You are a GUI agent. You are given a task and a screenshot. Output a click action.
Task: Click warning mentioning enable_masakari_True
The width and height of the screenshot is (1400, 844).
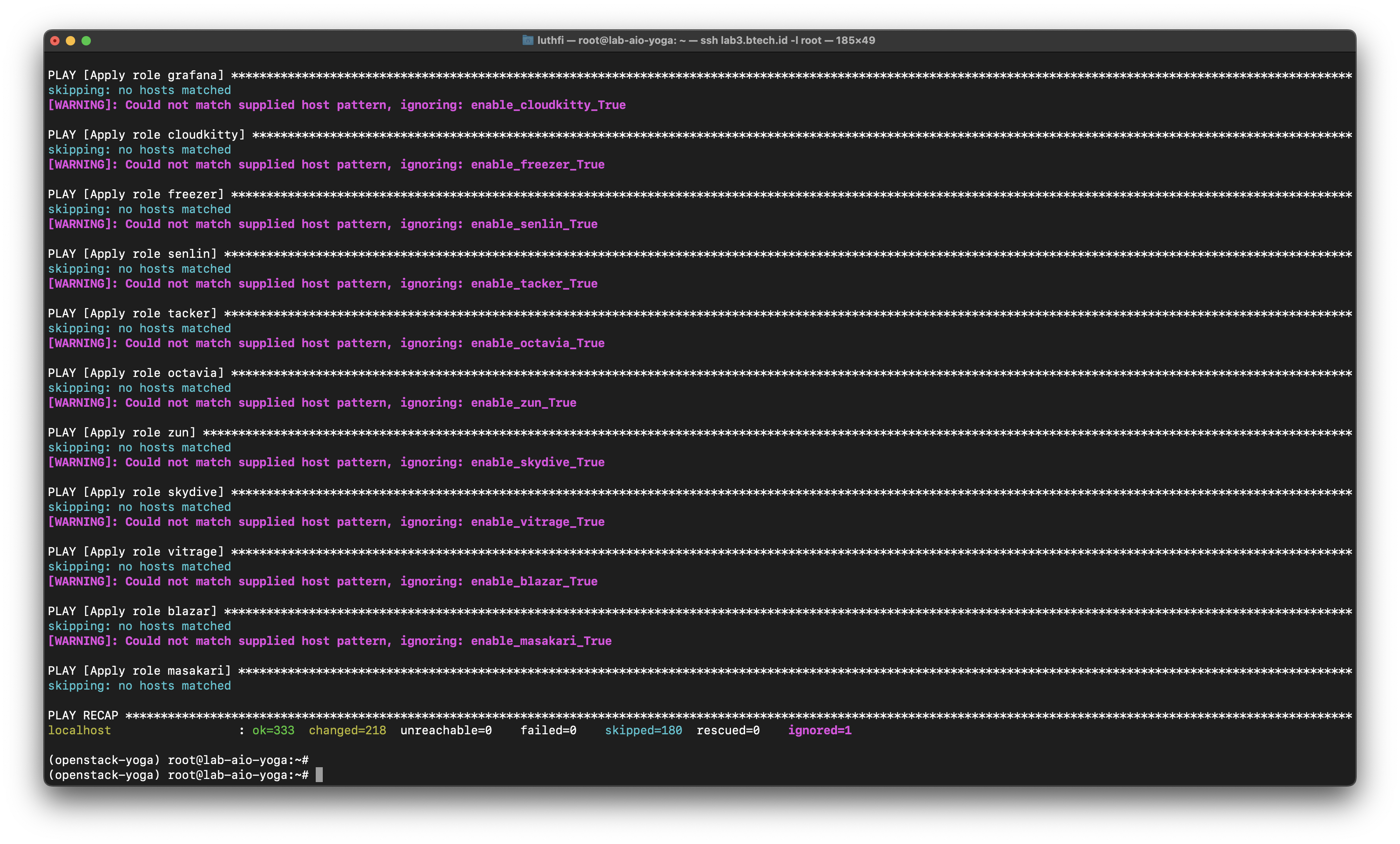pos(329,641)
